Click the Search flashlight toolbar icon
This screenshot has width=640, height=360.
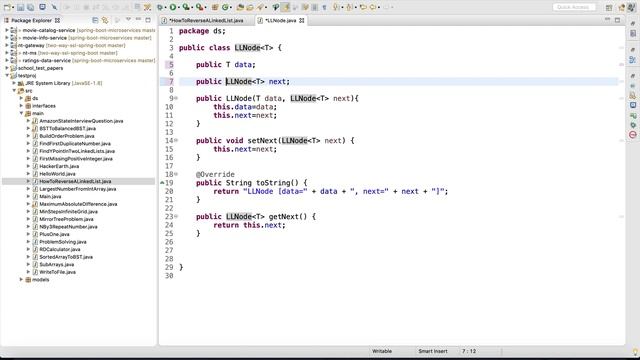point(260,7)
